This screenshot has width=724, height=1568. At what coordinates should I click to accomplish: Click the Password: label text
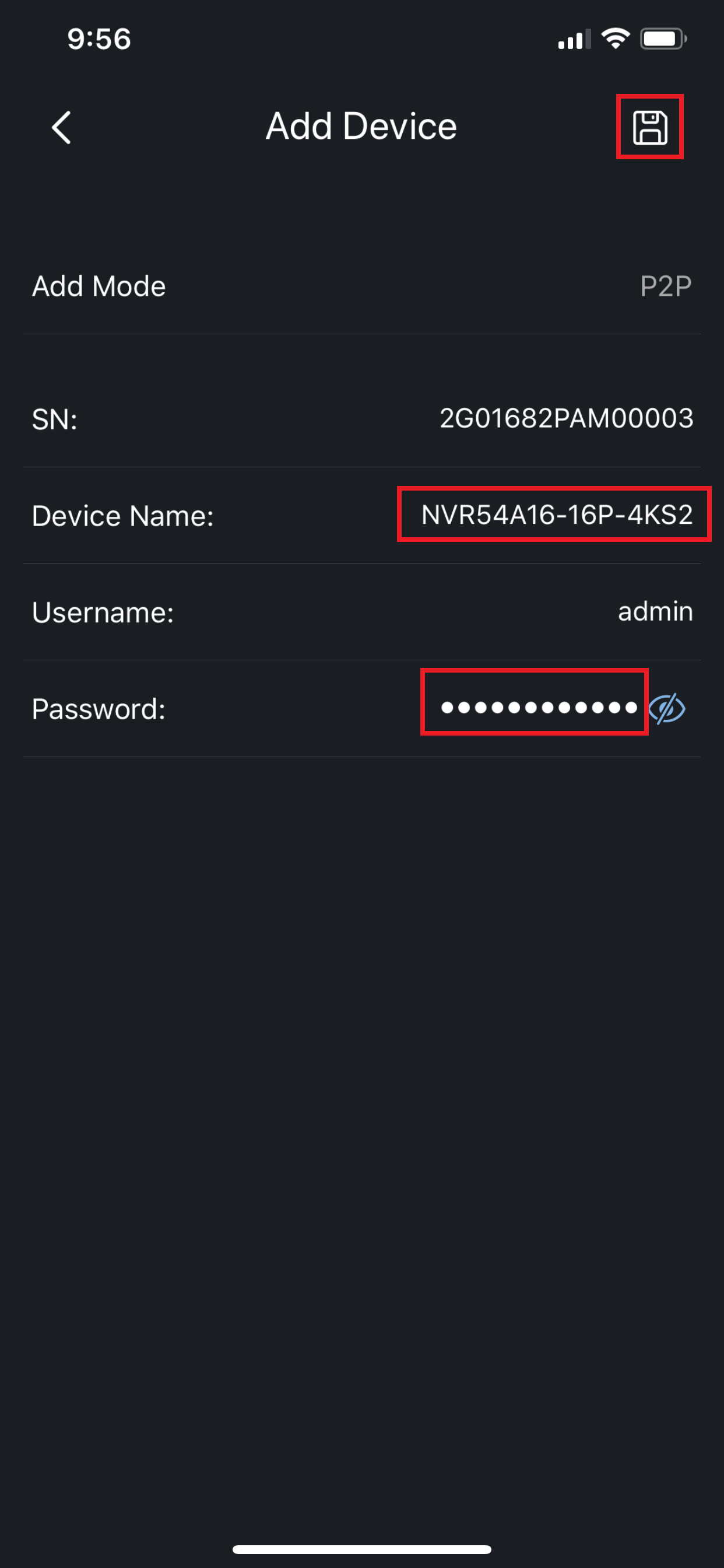pos(99,709)
